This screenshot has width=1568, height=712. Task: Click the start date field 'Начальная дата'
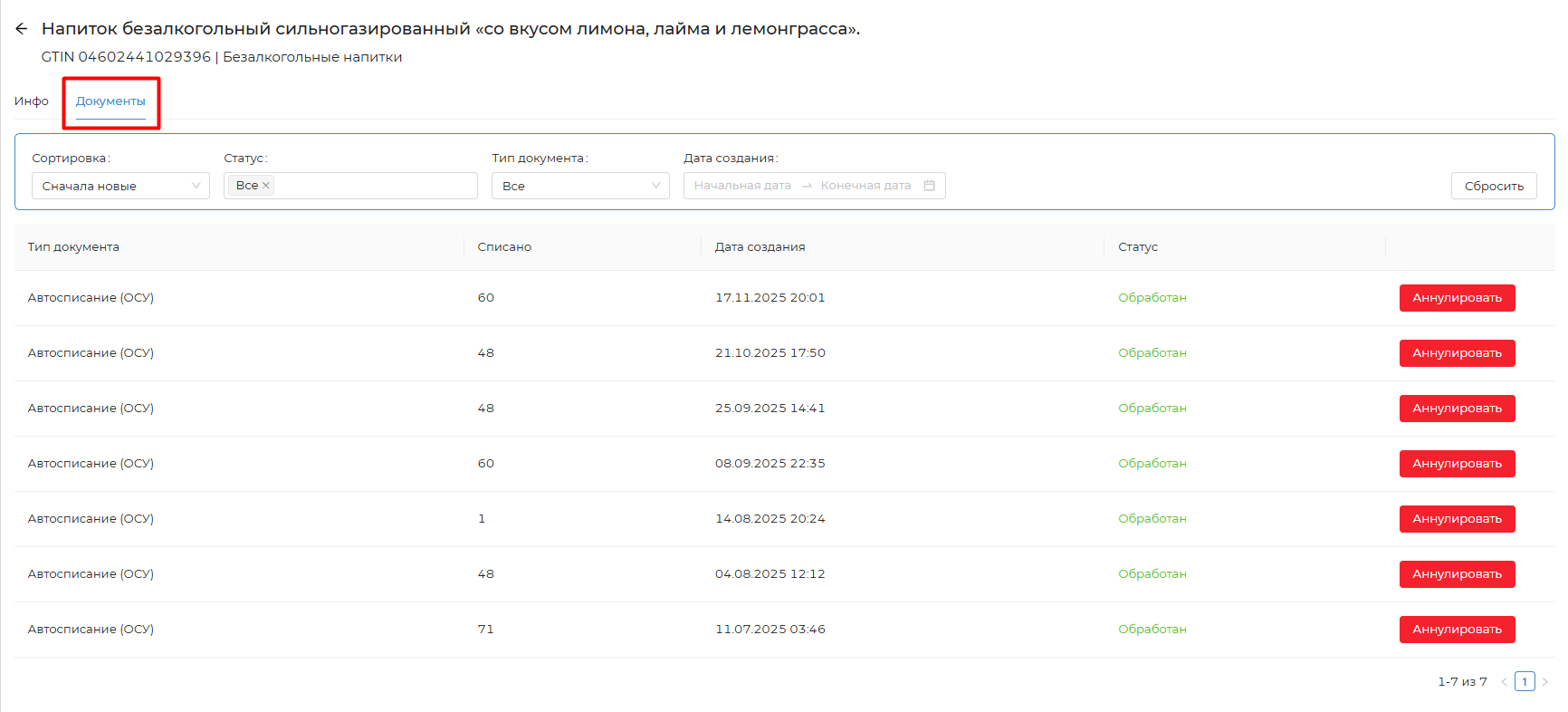[x=742, y=186]
